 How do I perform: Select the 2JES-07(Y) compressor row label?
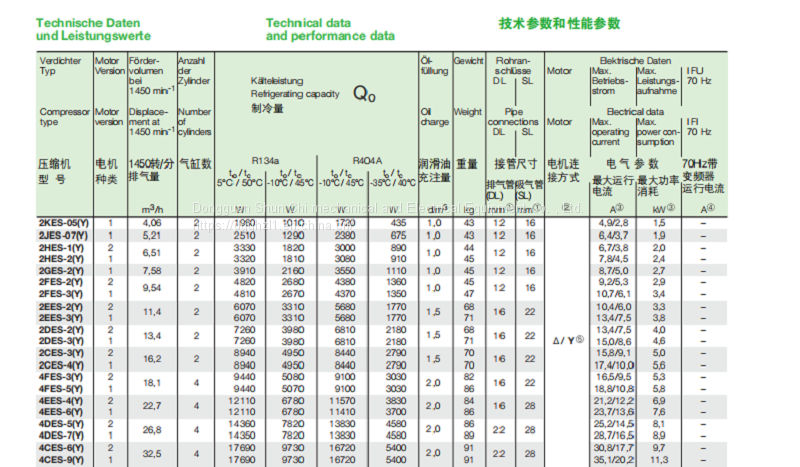coord(62,234)
